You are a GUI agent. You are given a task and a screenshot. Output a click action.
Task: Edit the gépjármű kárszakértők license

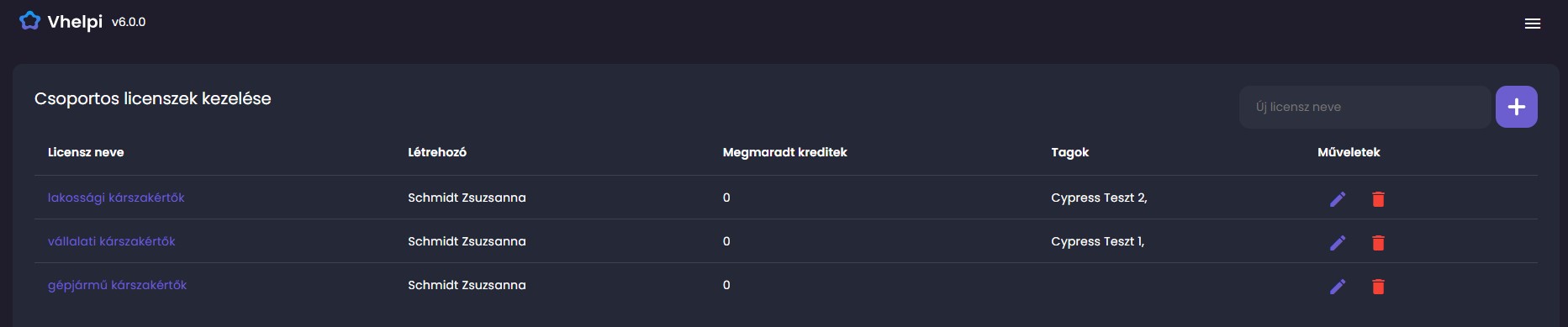[1338, 287]
